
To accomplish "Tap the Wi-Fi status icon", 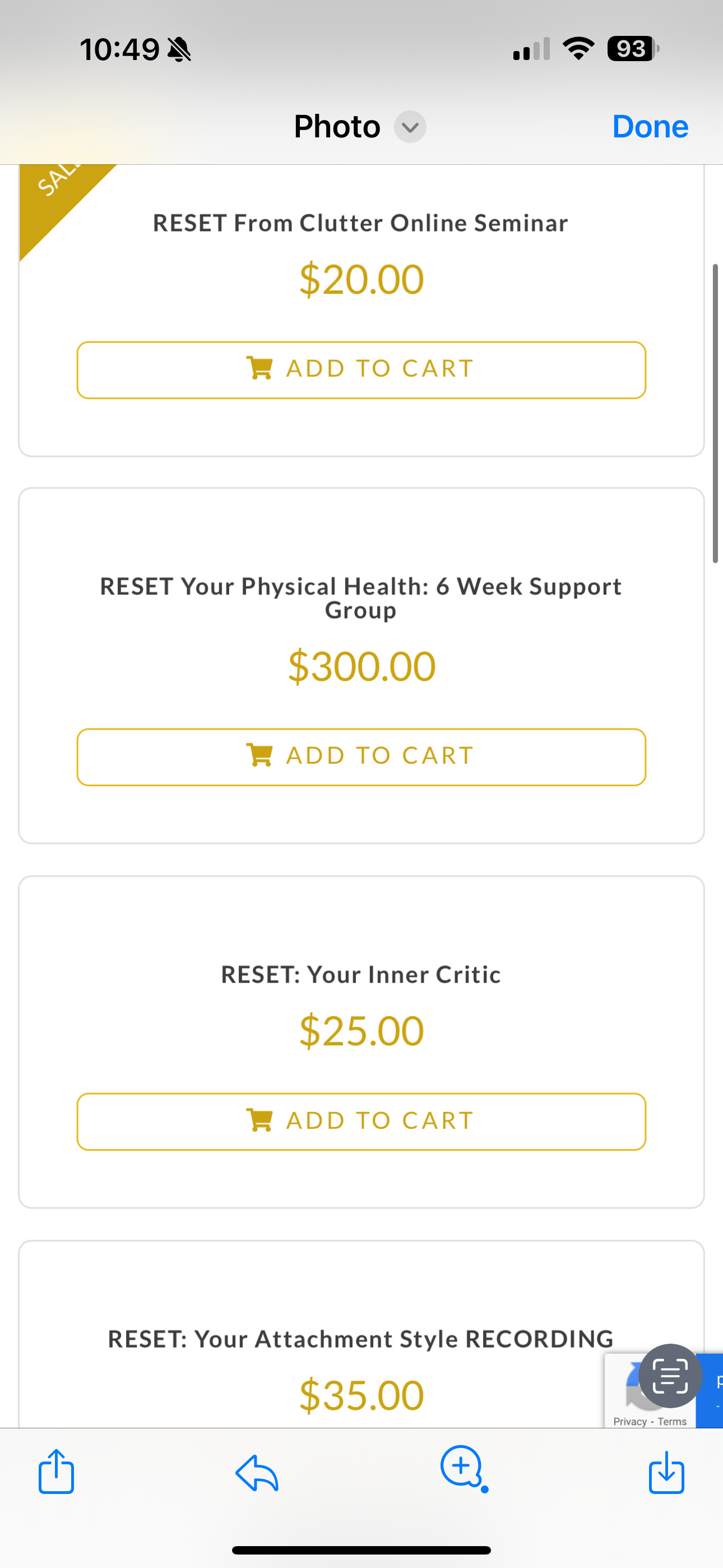I will point(578,49).
